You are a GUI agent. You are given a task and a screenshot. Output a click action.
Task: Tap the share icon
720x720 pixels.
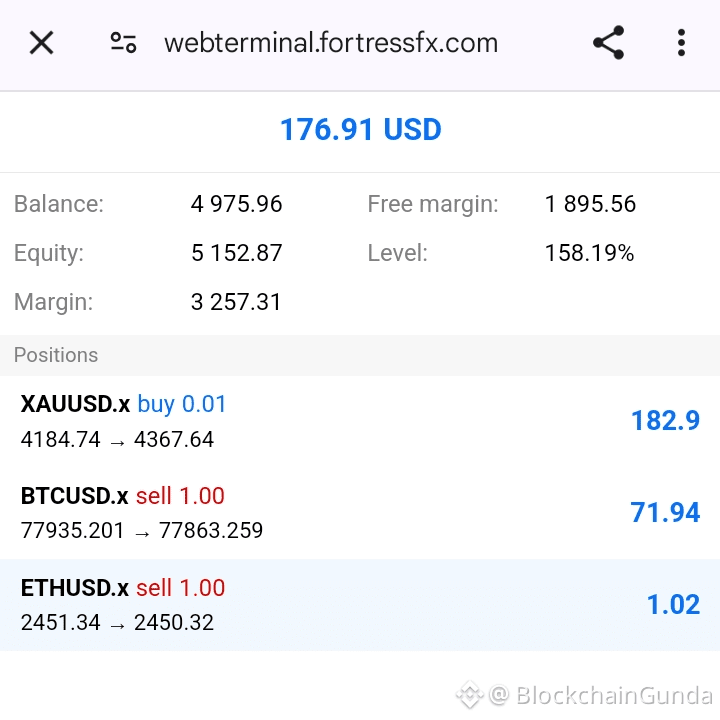(608, 43)
